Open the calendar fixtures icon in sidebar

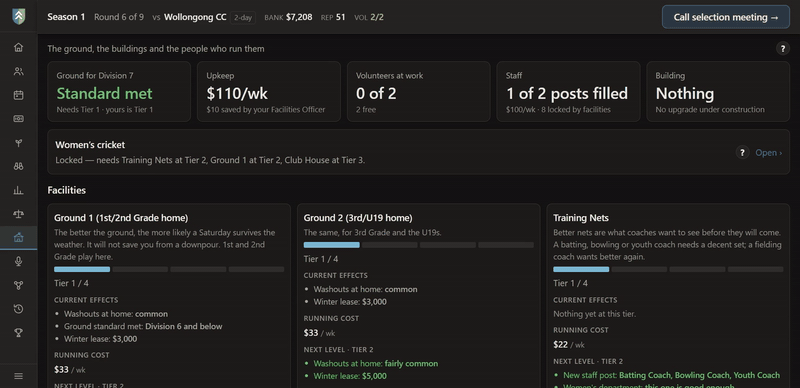pyautogui.click(x=18, y=95)
